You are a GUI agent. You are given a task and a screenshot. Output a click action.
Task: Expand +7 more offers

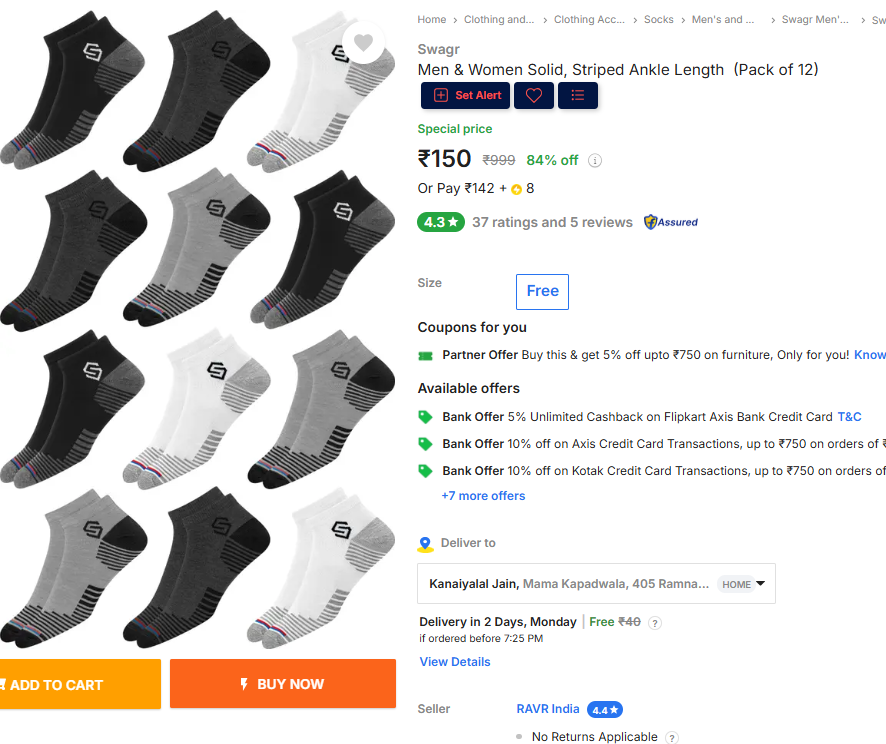tap(483, 495)
